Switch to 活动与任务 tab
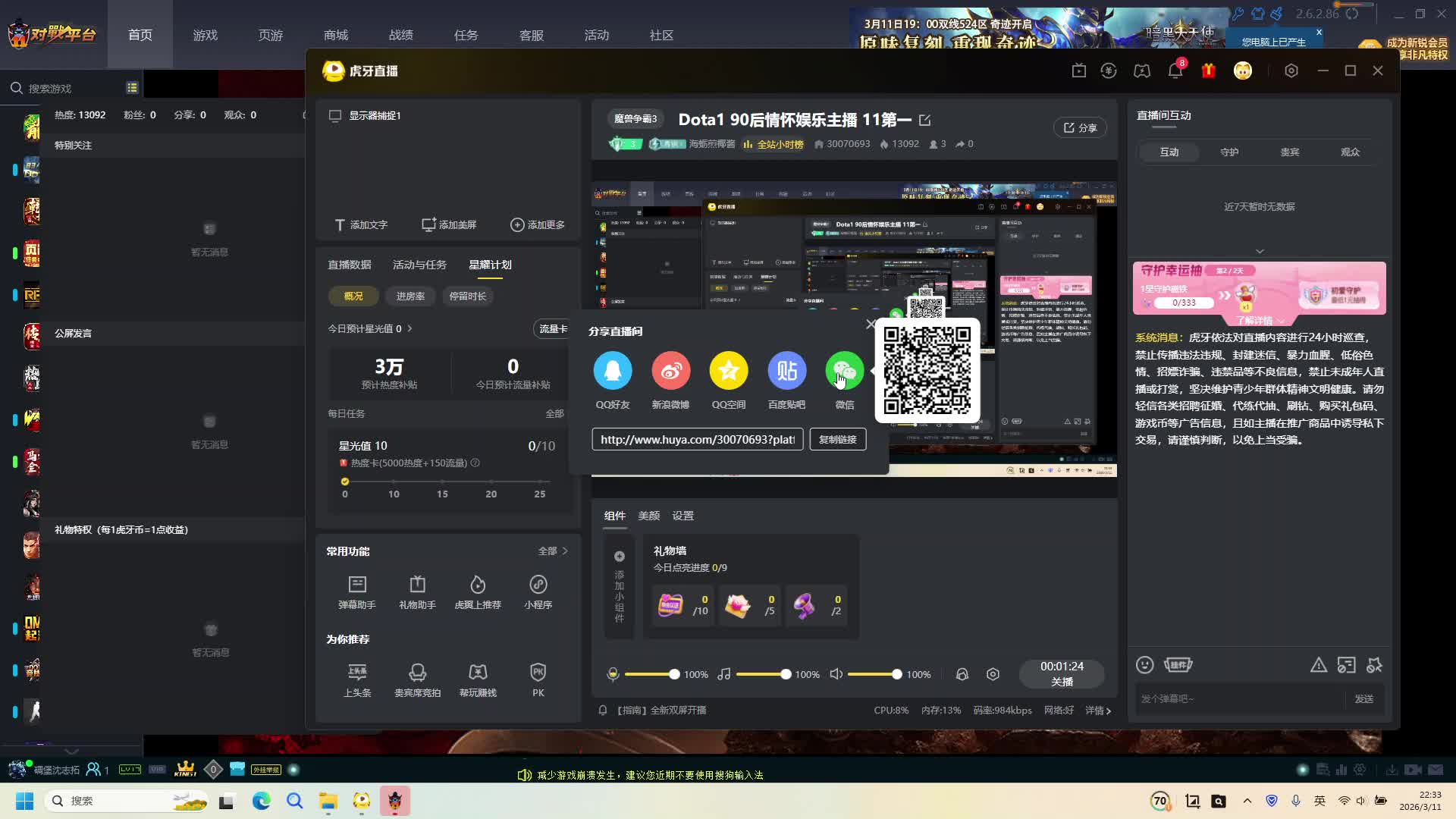This screenshot has width=1456, height=819. pyautogui.click(x=419, y=265)
